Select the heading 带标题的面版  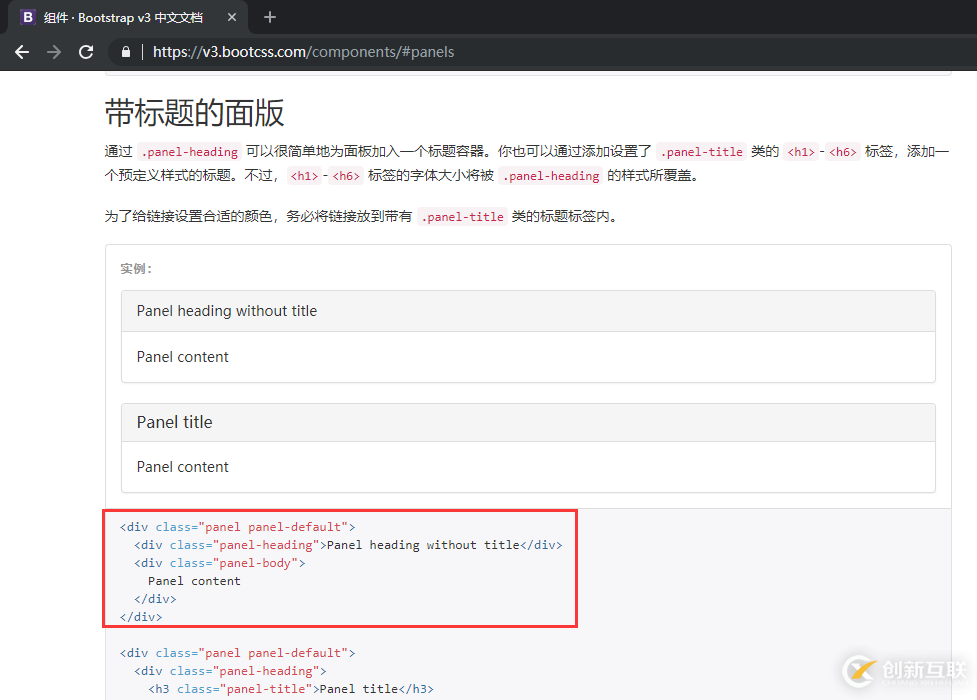[193, 113]
